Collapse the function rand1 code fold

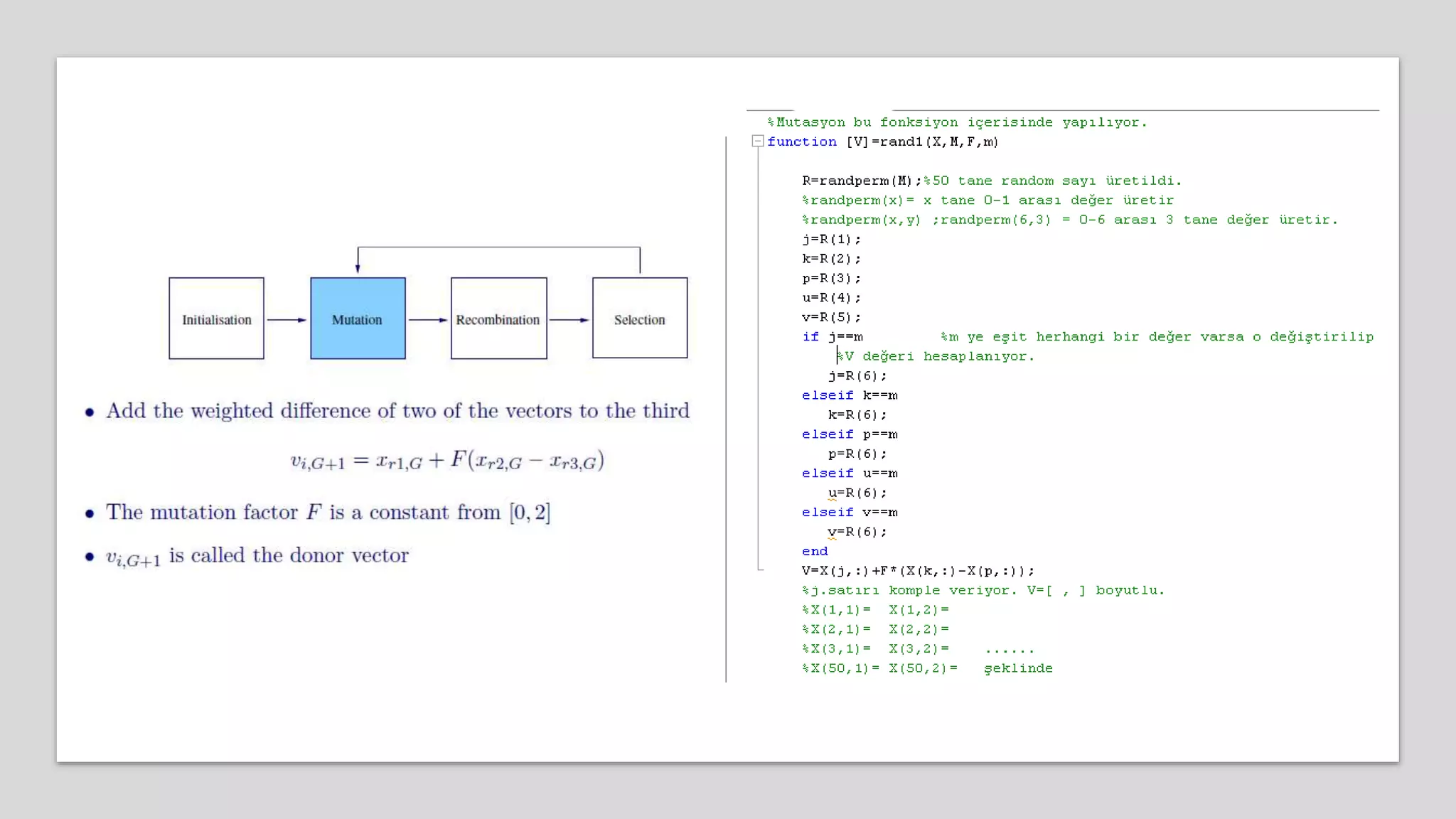pyautogui.click(x=758, y=141)
